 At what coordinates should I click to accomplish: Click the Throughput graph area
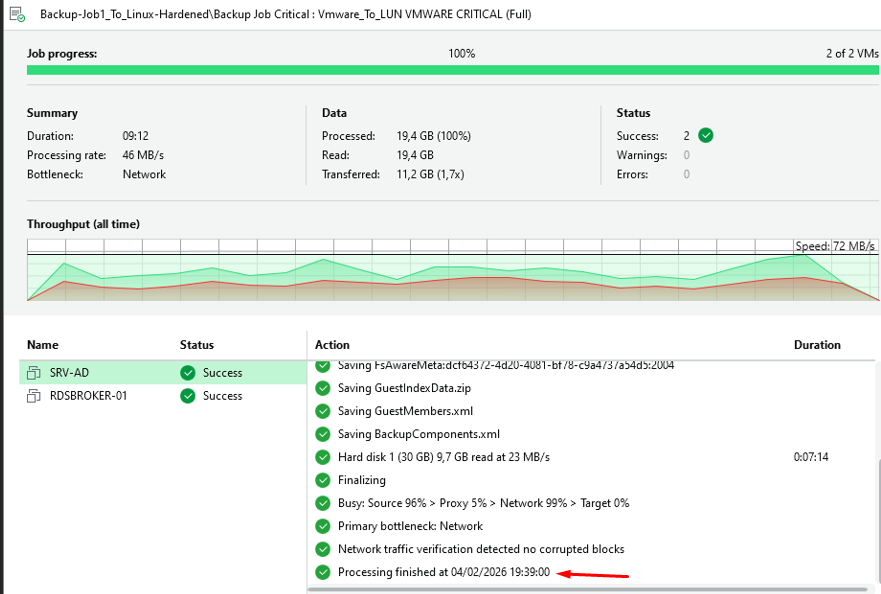(440, 270)
